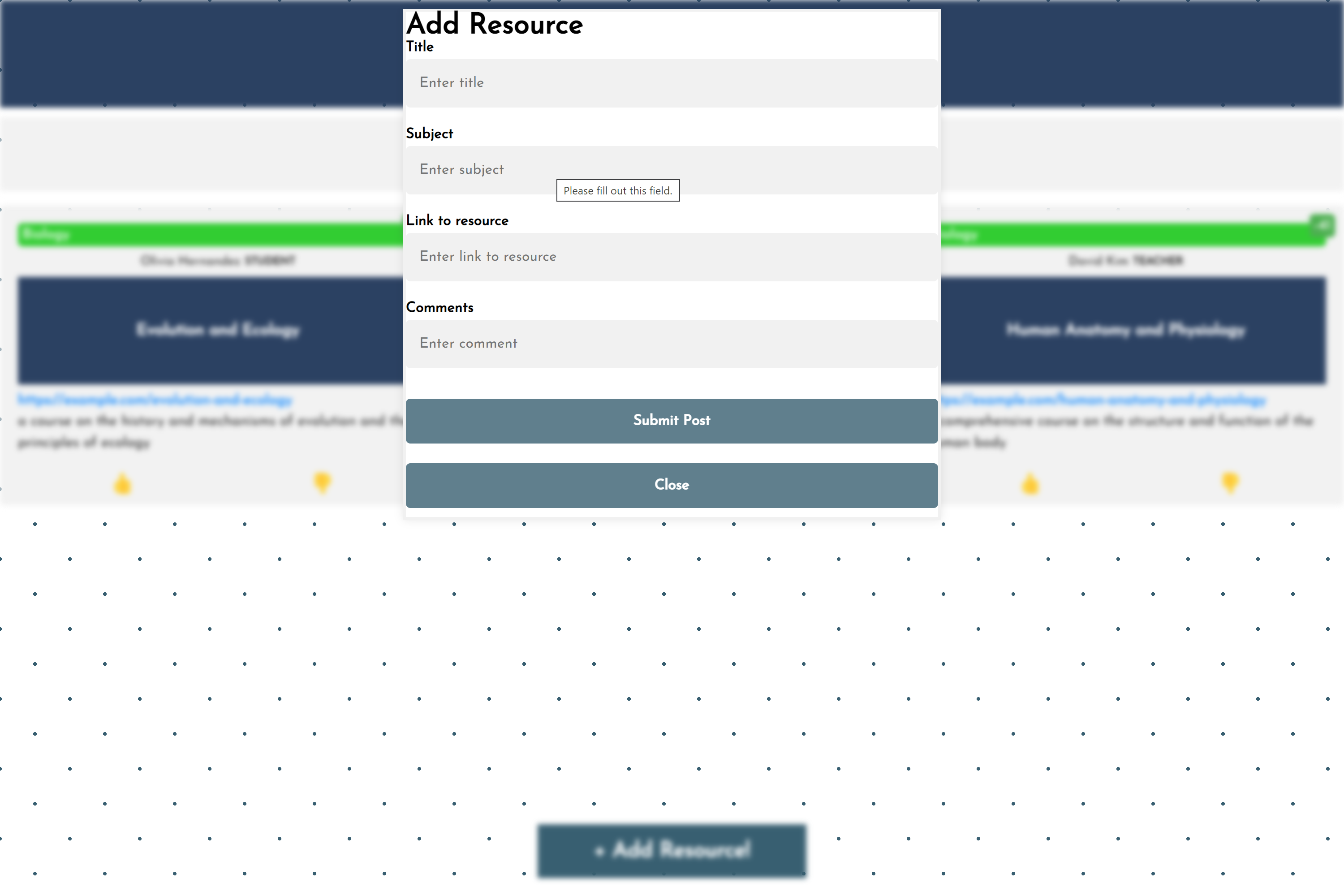Click the Enter comment text field
The width and height of the screenshot is (1344, 896).
click(672, 344)
